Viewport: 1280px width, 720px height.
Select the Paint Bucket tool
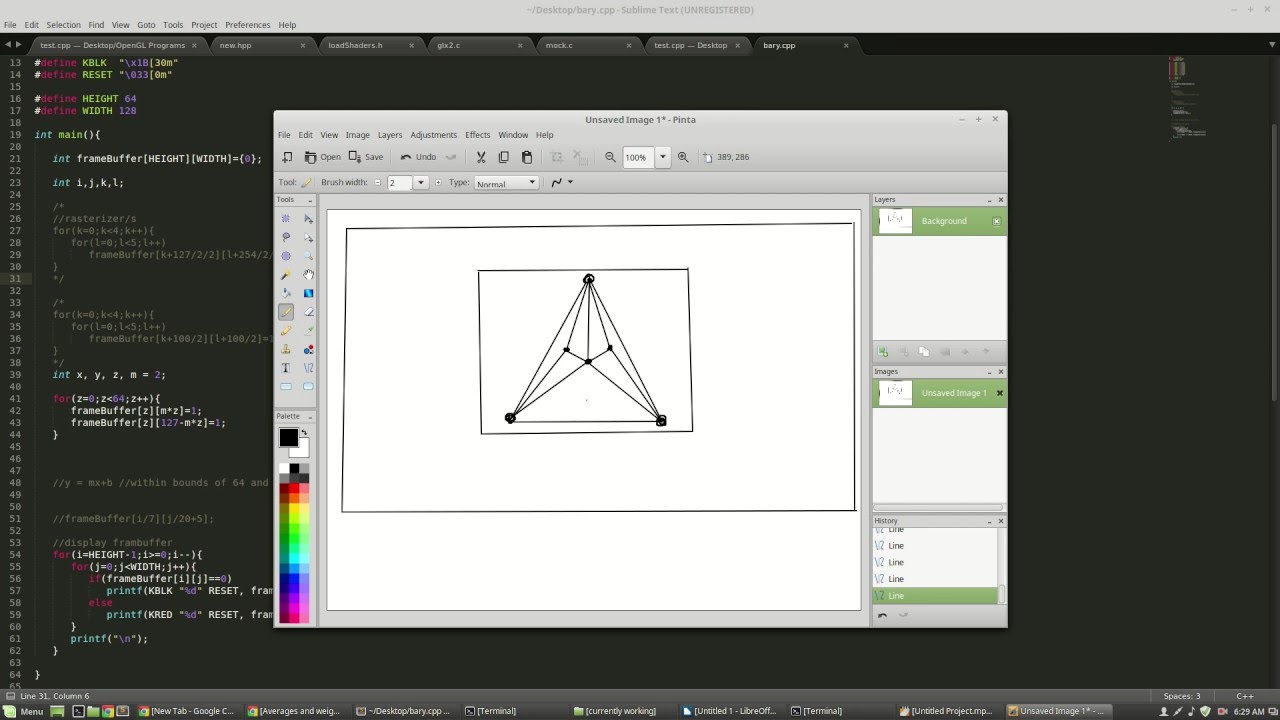coord(286,293)
